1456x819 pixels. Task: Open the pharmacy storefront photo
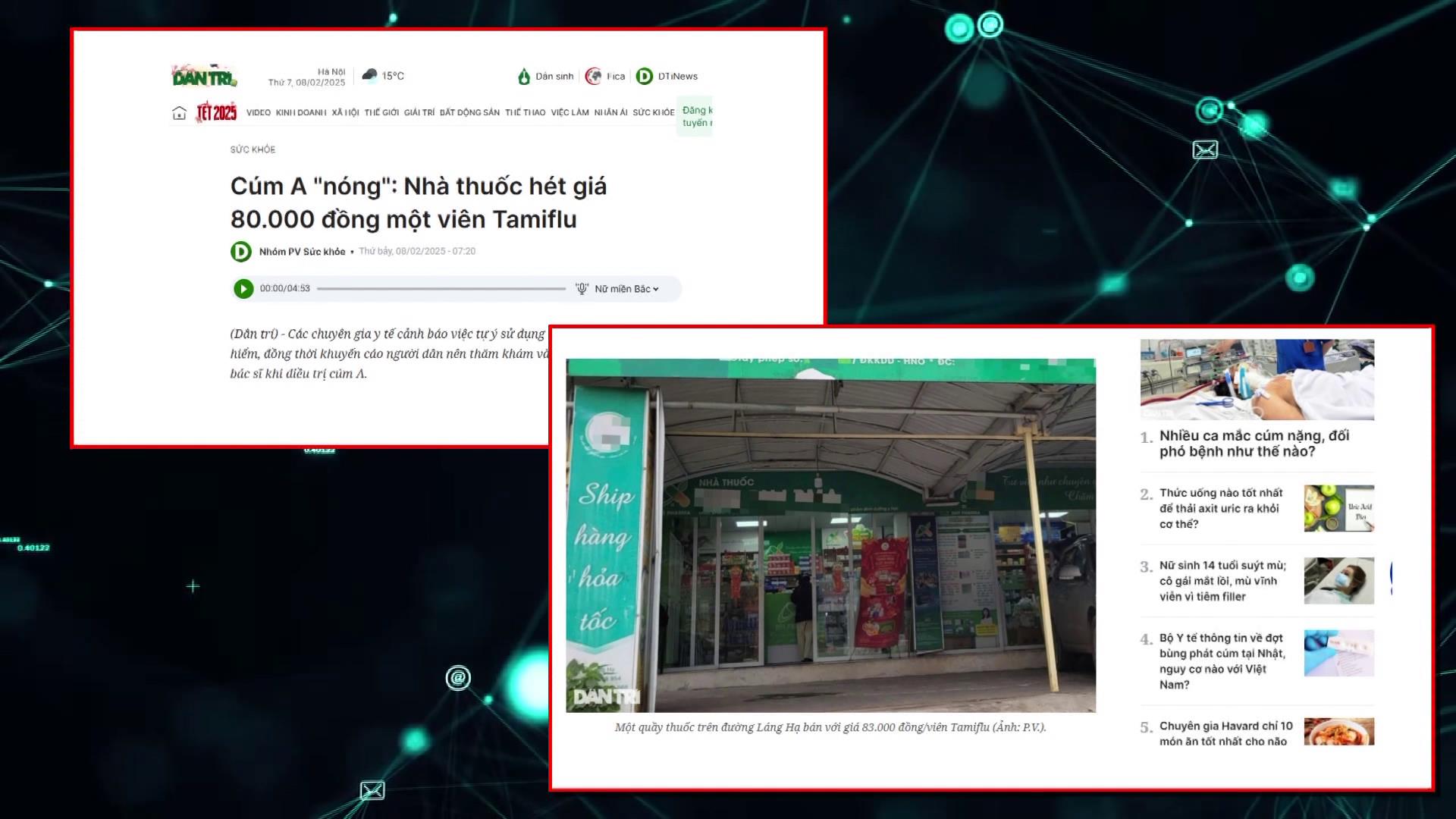point(830,535)
